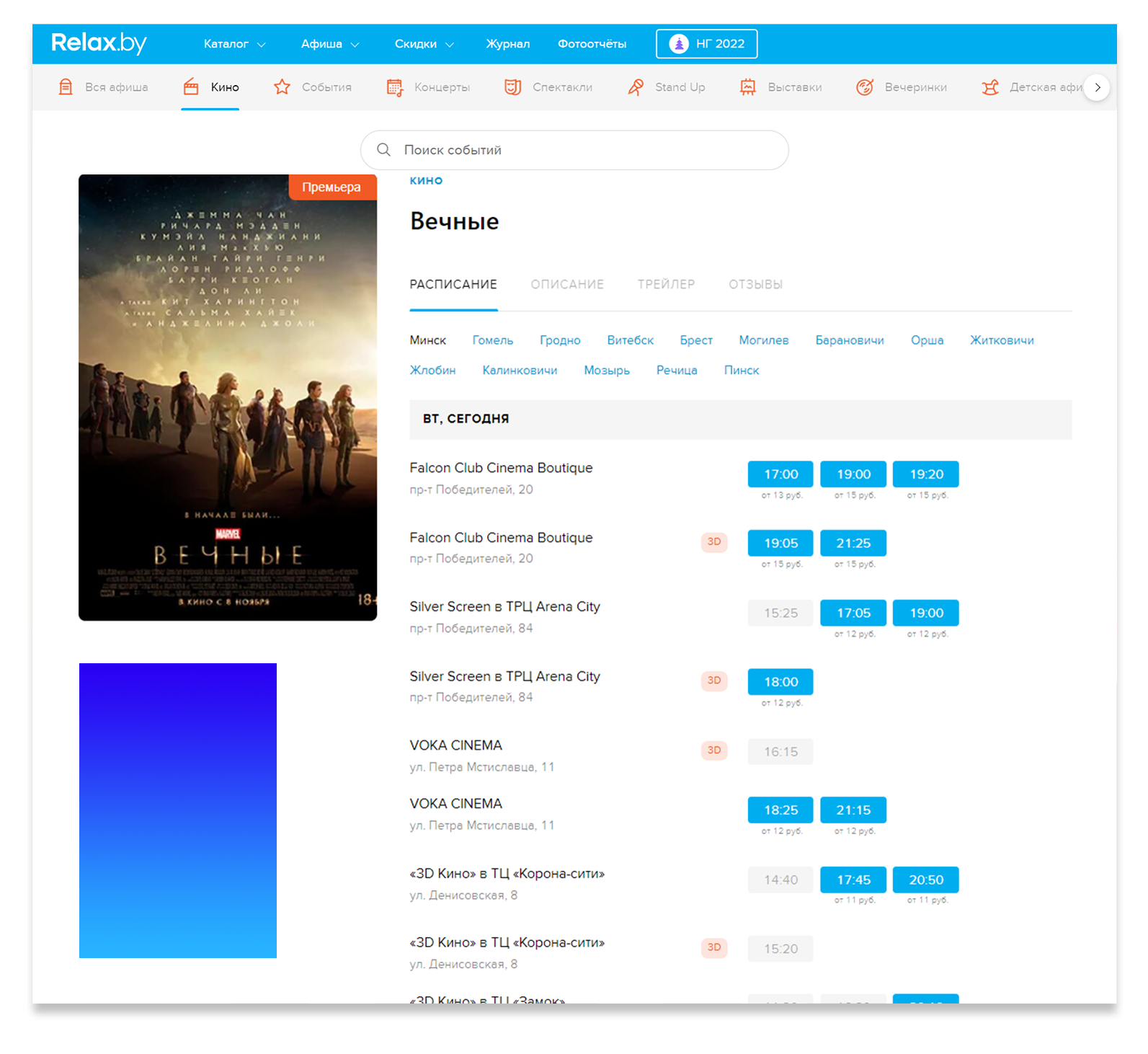Click the blue gradient banner under the poster
Image resolution: width=1148 pixels, height=1054 pixels.
178,810
